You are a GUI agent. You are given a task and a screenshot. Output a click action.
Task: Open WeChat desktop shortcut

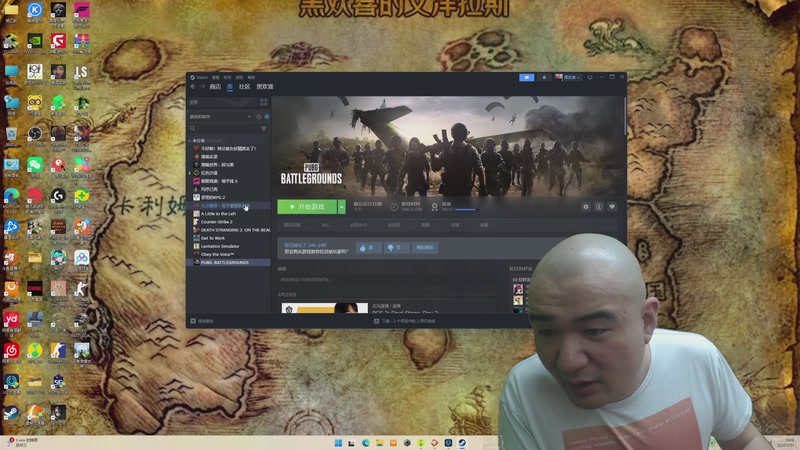[x=35, y=166]
